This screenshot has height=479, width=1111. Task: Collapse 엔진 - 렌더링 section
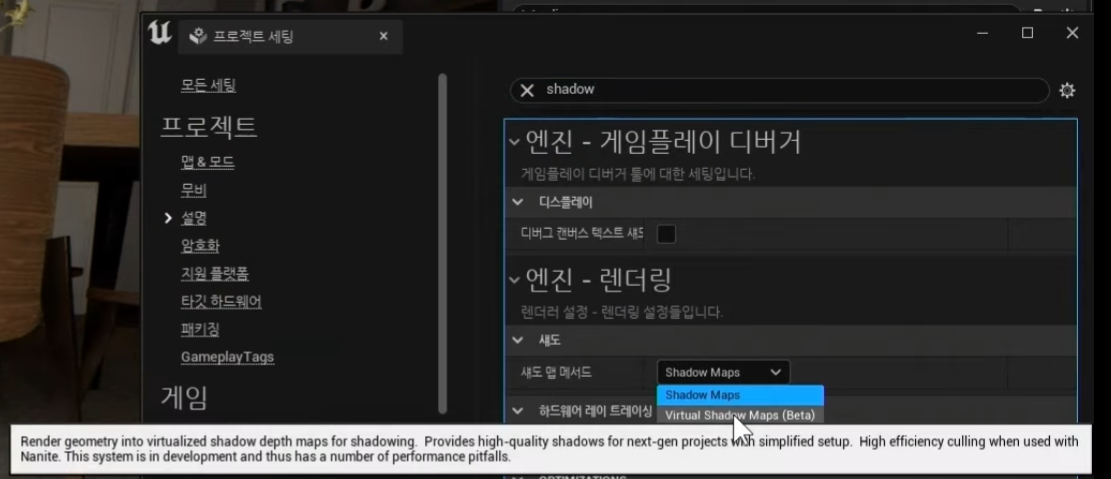pyautogui.click(x=514, y=281)
